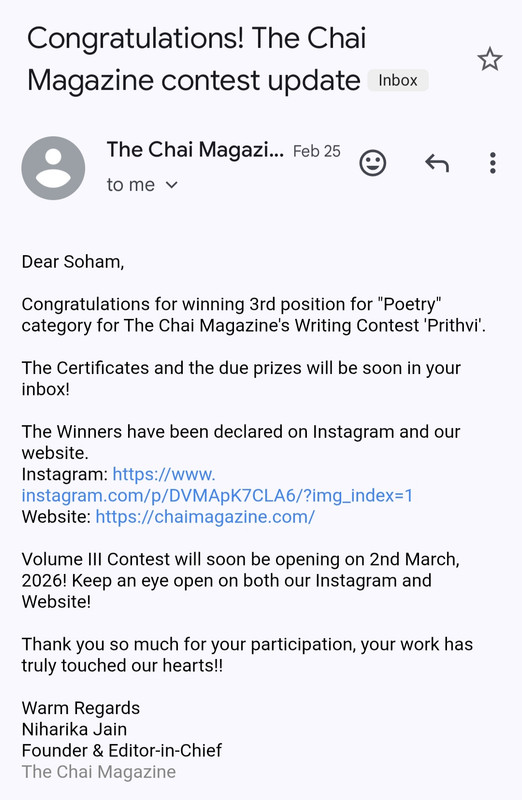Tap the 'Dear Soham,' greeting line
Image resolution: width=522 pixels, height=800 pixels.
tap(73, 262)
